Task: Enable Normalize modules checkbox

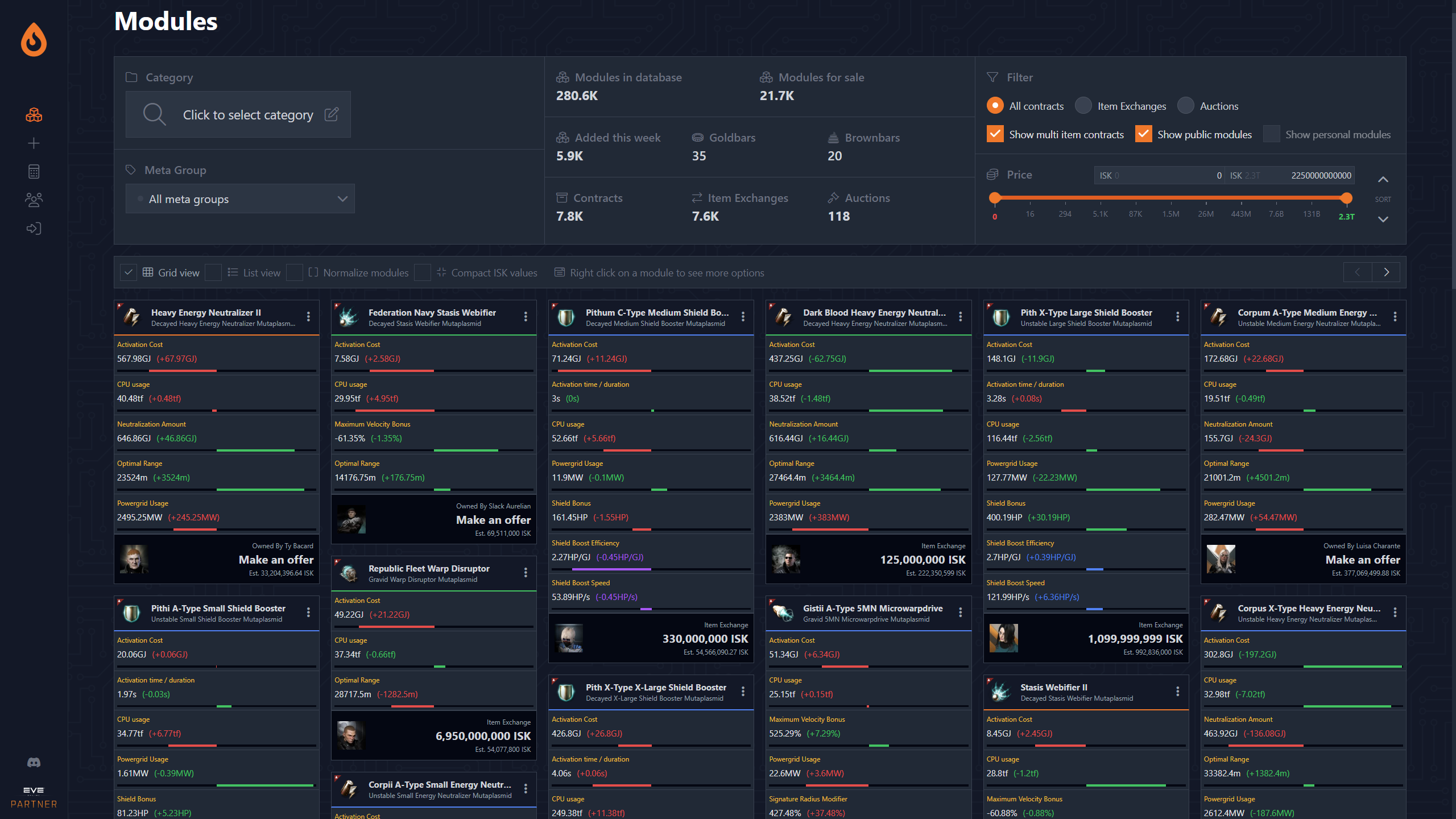Action: tap(295, 272)
